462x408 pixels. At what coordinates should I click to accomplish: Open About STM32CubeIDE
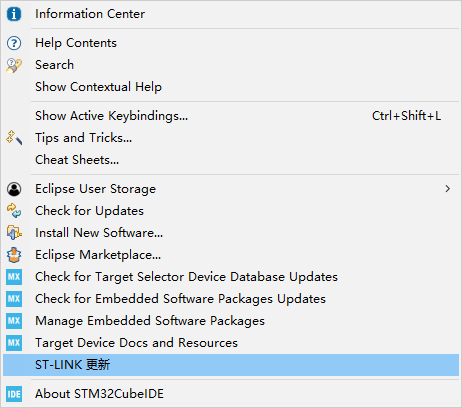click(231, 394)
